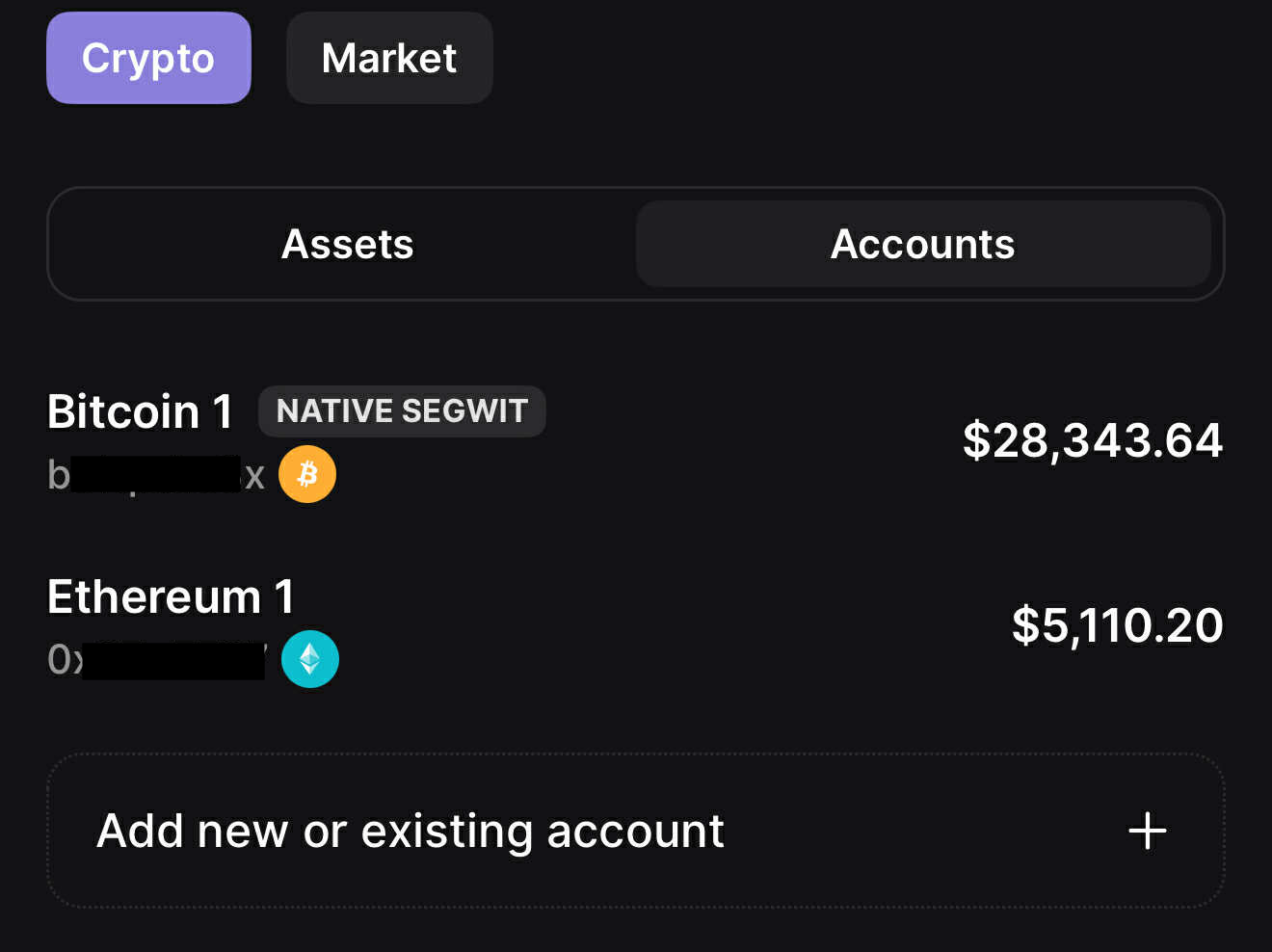Click the redacted Ethereum 0x address
Image resolution: width=1272 pixels, height=952 pixels.
(157, 660)
